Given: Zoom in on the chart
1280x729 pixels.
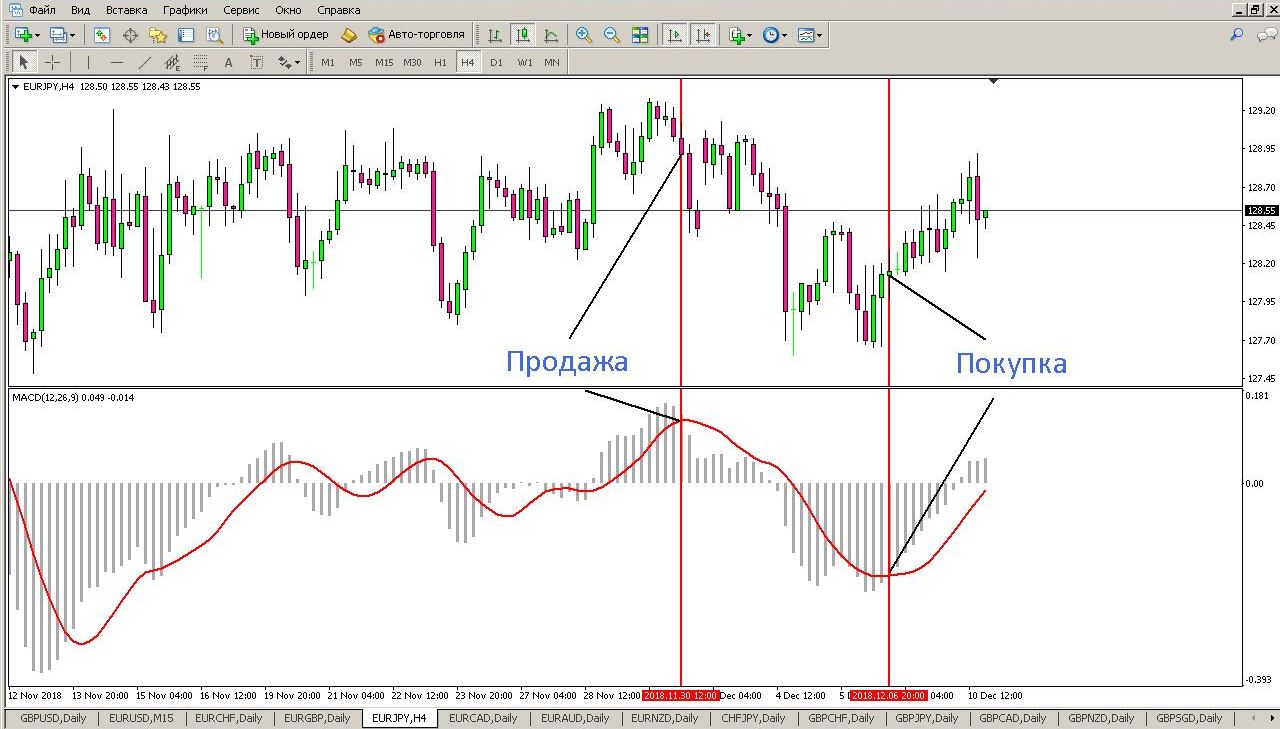Looking at the screenshot, I should tap(584, 35).
